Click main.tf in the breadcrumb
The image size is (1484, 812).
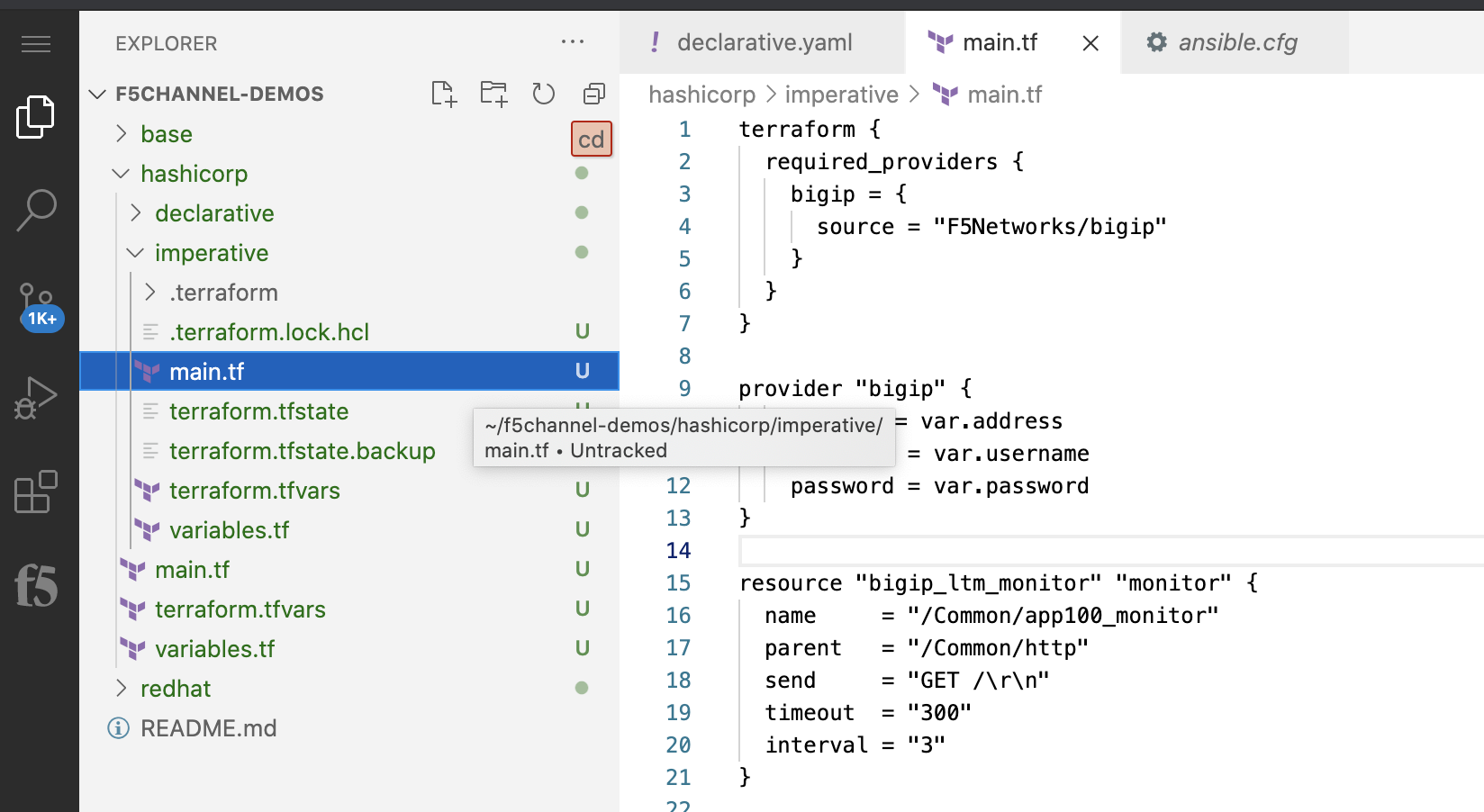click(1004, 95)
